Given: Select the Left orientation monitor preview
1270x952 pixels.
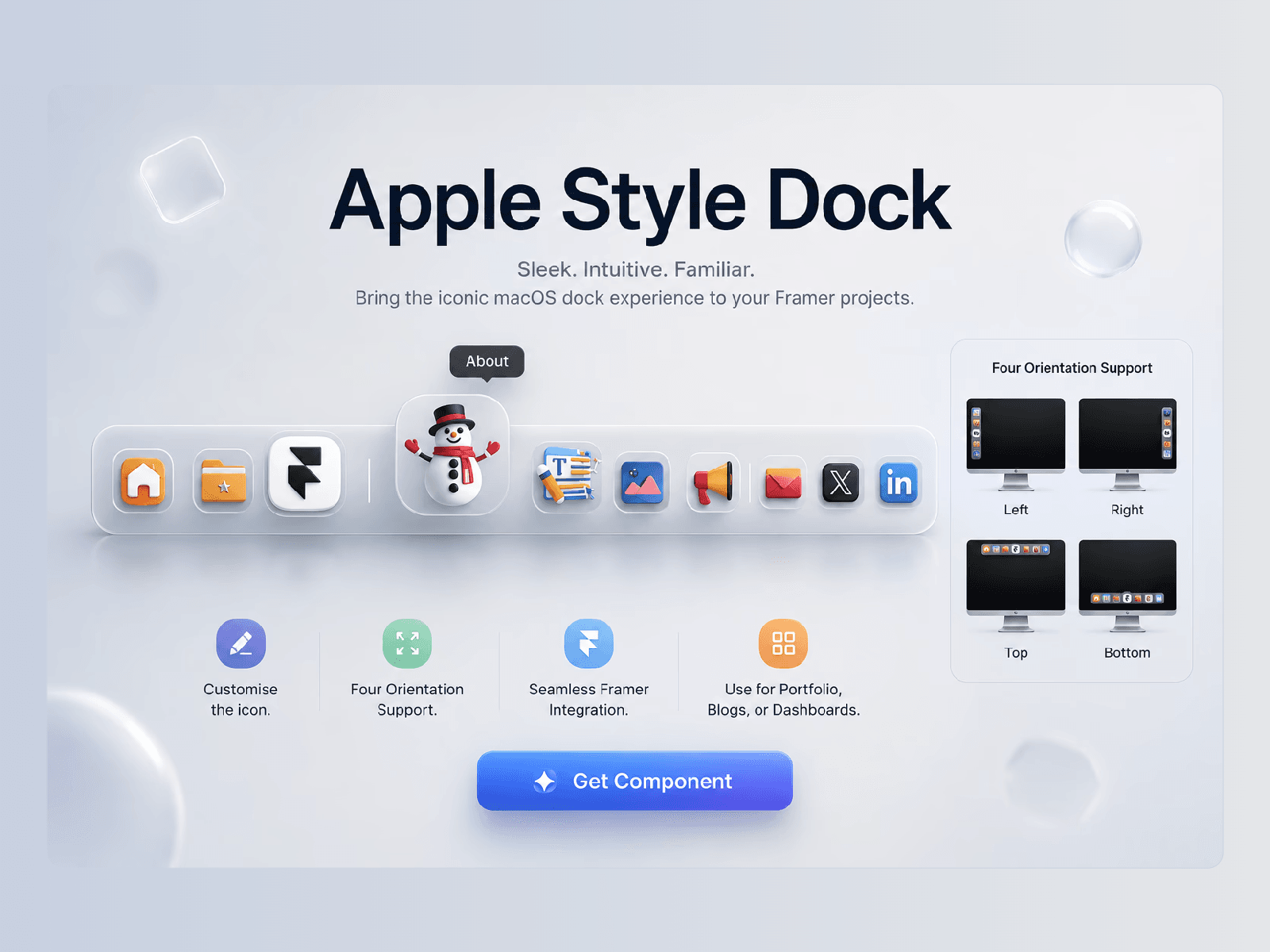Looking at the screenshot, I should (x=1016, y=444).
